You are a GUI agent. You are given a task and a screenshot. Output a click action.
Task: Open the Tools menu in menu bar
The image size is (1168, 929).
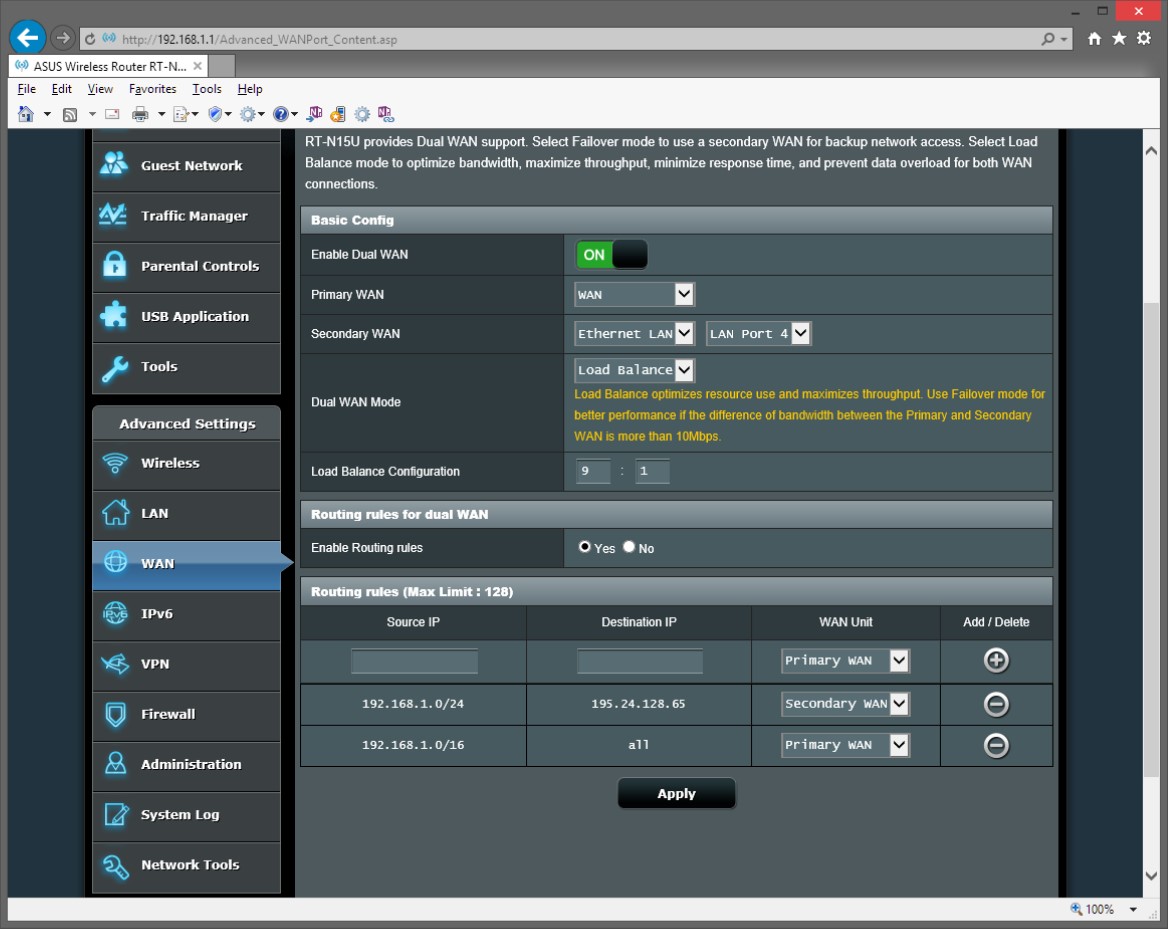pyautogui.click(x=207, y=89)
